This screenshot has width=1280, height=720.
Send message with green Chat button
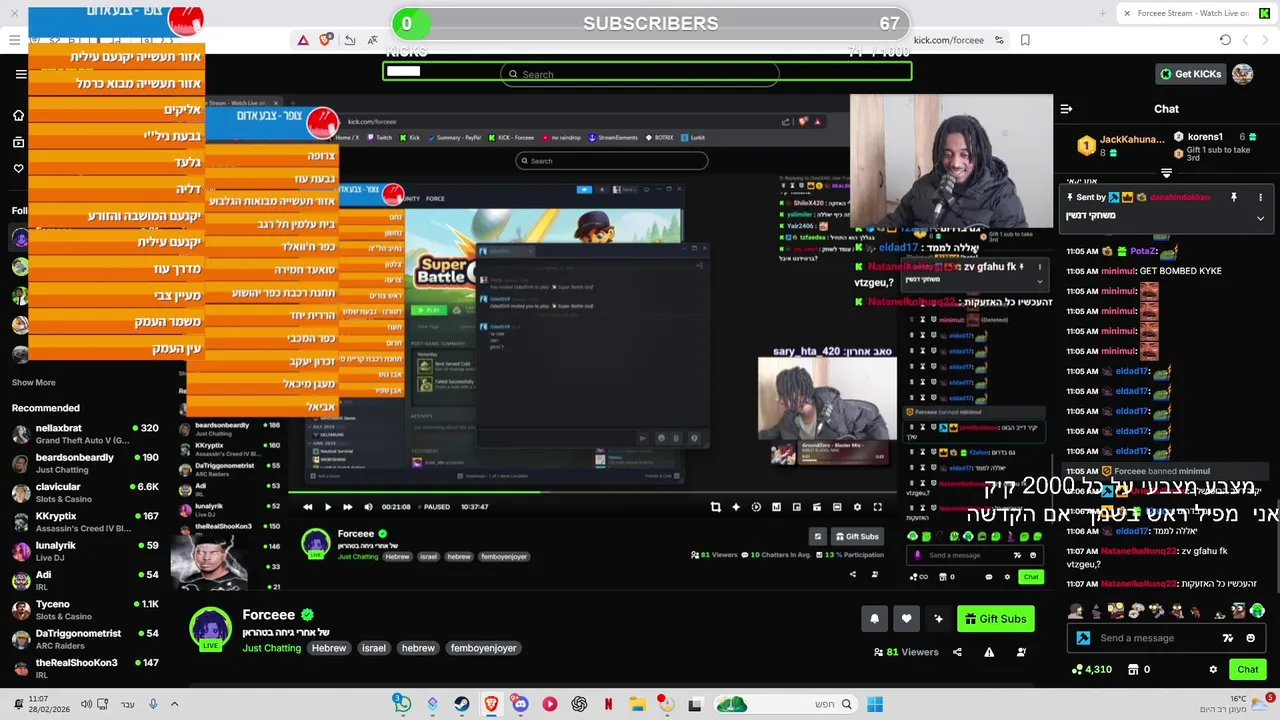click(1248, 670)
